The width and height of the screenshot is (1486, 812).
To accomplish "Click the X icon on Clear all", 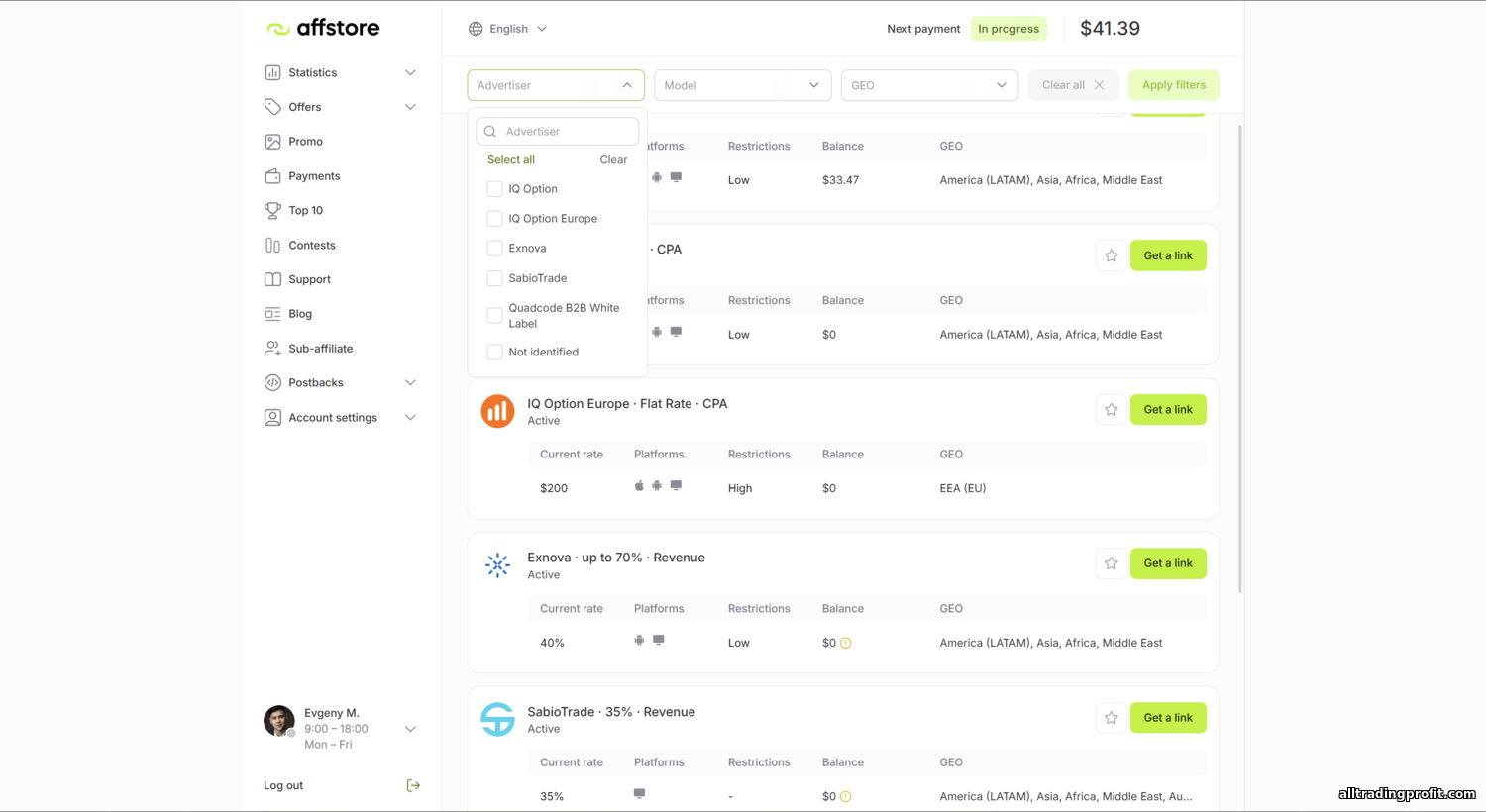I will tap(1099, 85).
